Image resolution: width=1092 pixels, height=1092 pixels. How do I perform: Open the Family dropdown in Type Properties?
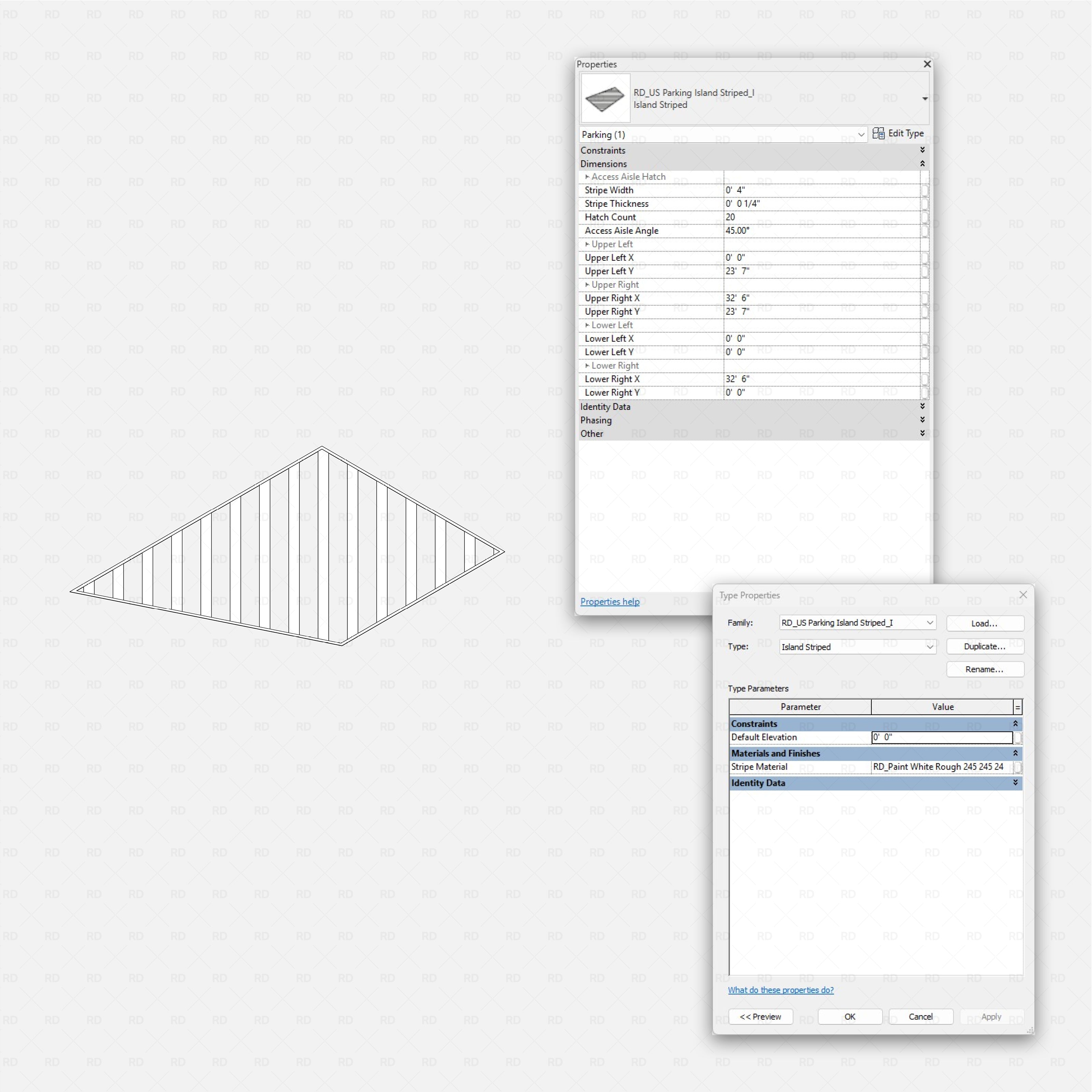(858, 623)
